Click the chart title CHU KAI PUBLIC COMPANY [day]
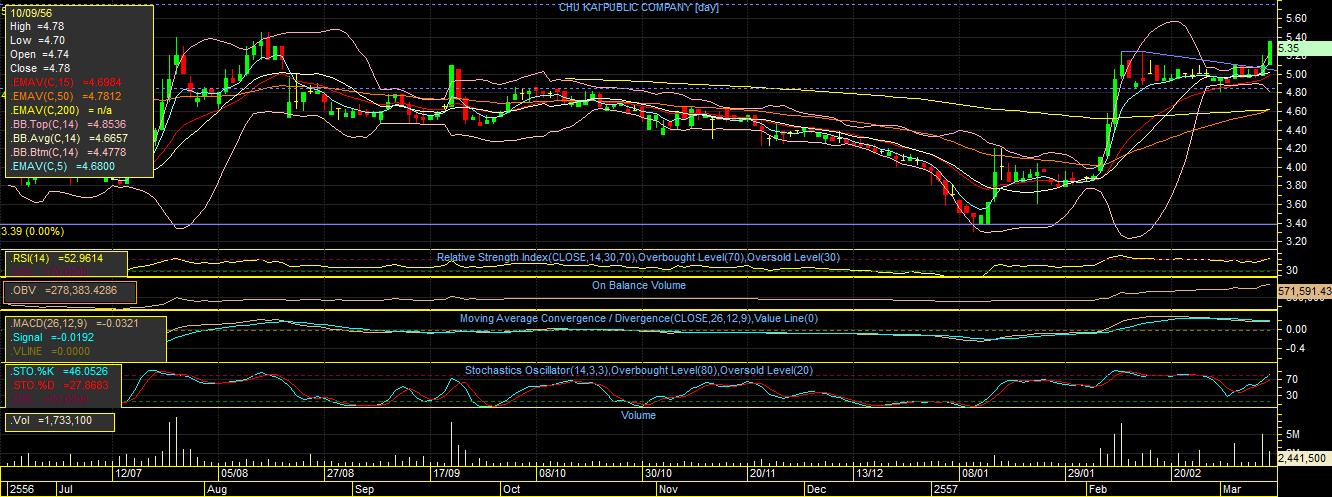Image resolution: width=1332 pixels, height=497 pixels. coord(638,7)
